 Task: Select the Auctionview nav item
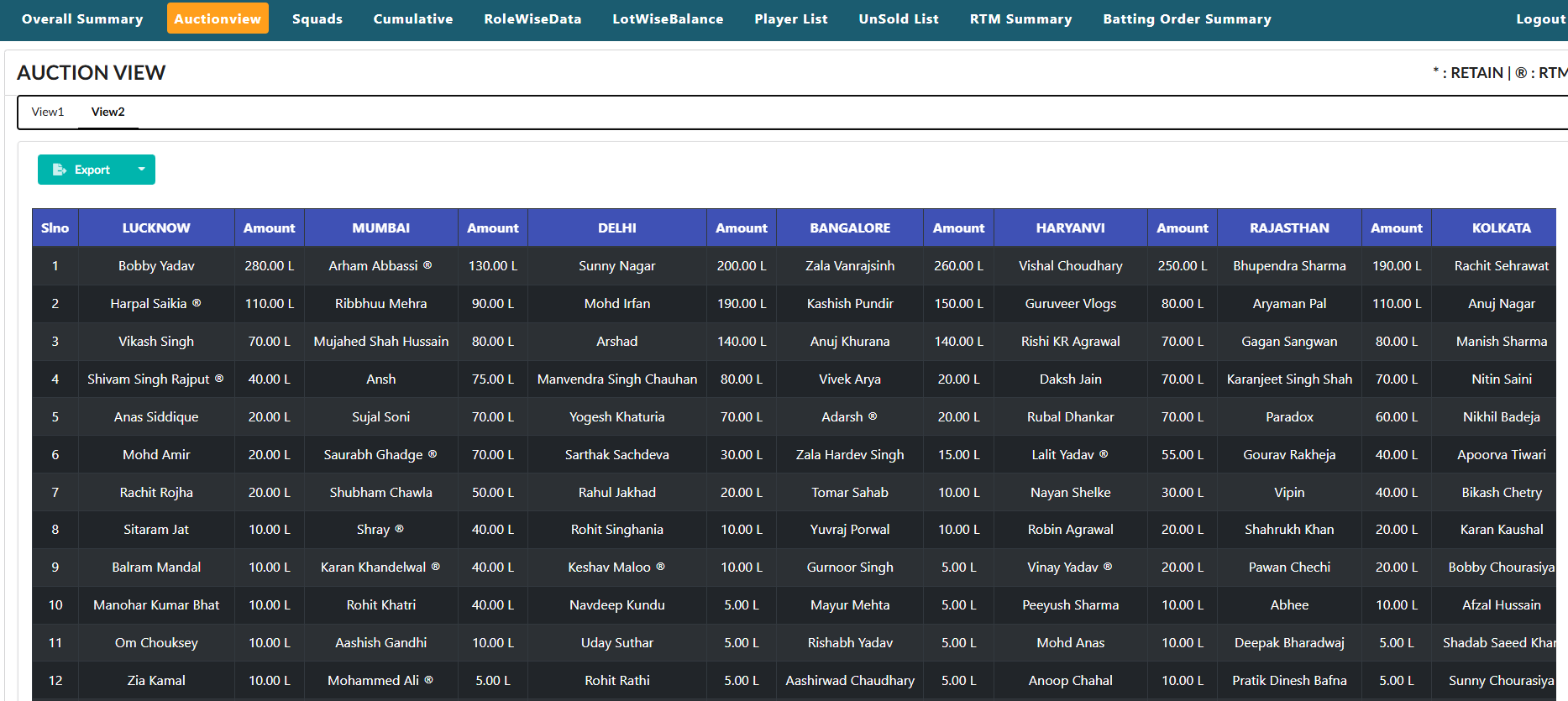coord(218,18)
